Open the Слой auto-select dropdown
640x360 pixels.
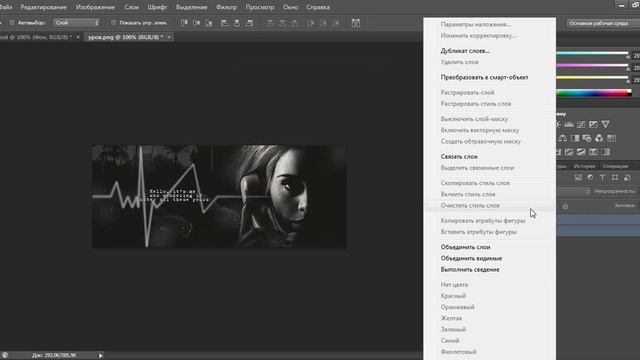coord(77,23)
